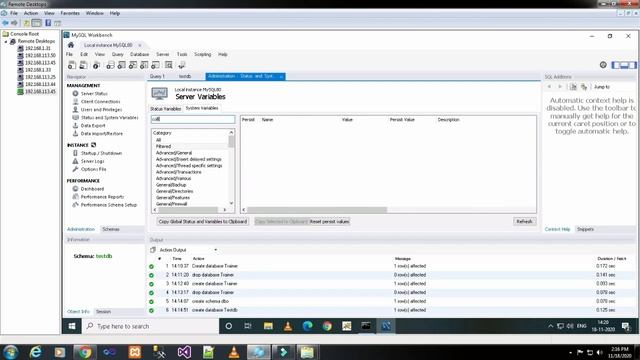Click the search table data toolbar icon
Screen dimensions: 640x360
[169, 65]
